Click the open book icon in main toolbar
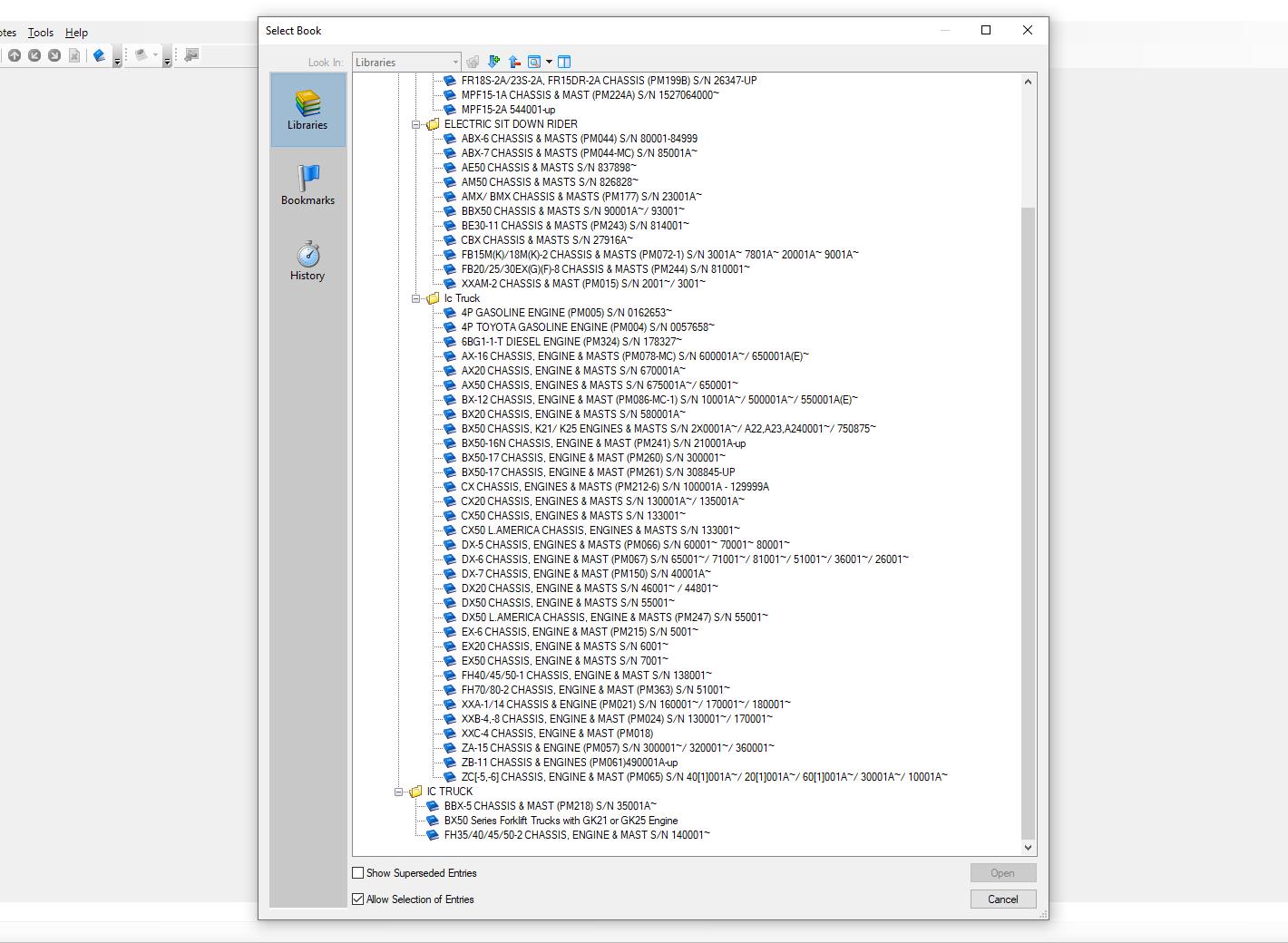The width and height of the screenshot is (1288, 943). (x=100, y=55)
